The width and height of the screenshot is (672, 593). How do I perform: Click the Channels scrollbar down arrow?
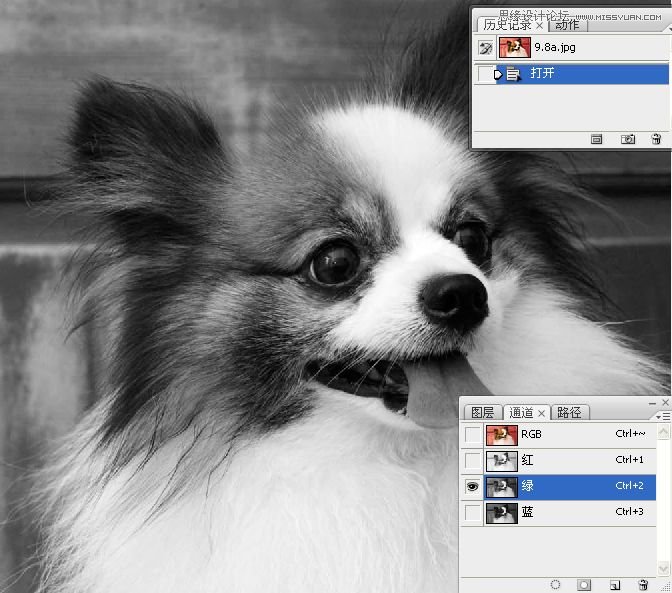663,569
